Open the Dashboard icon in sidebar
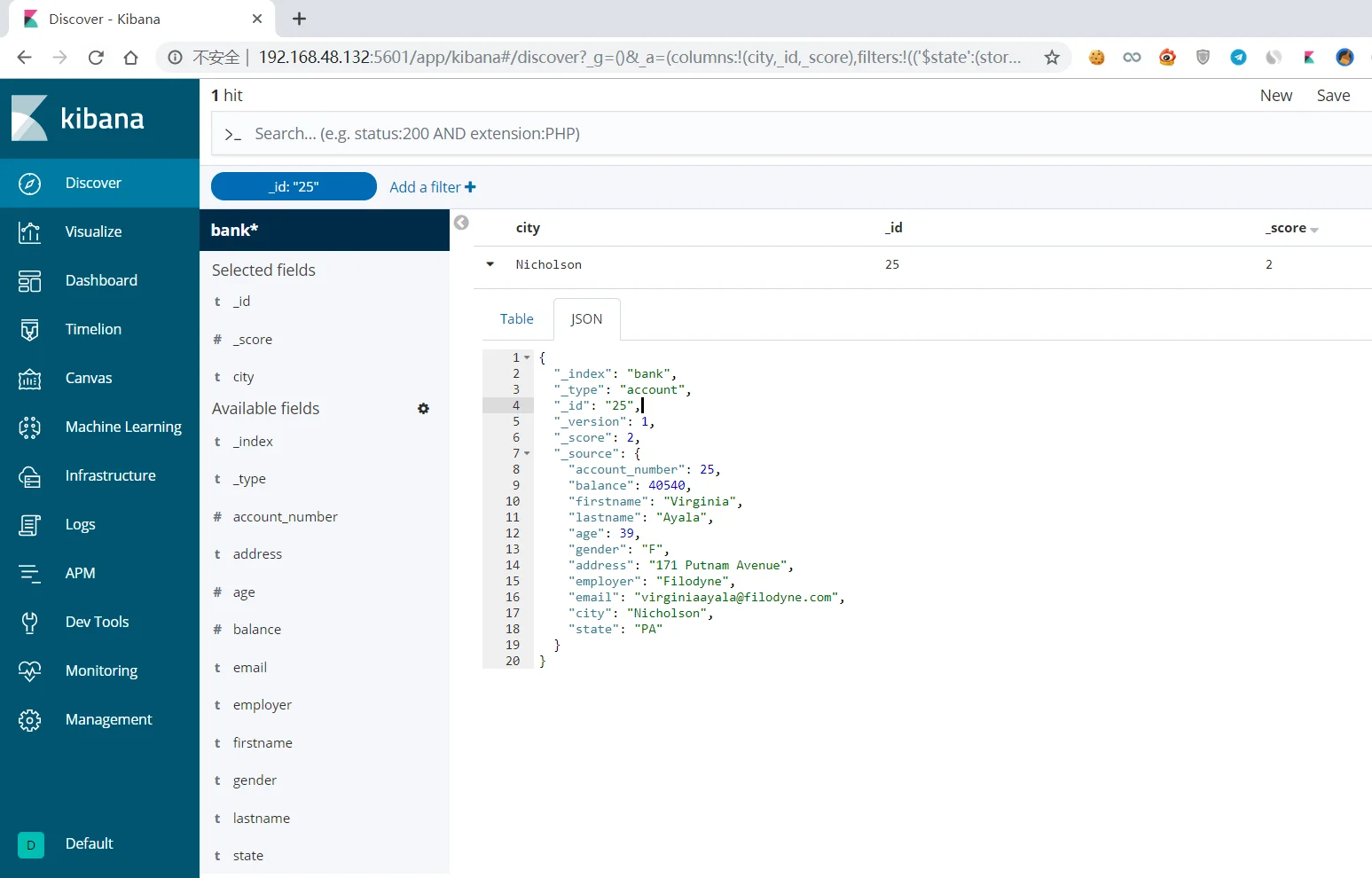Viewport: 1372px width, 878px height. point(29,281)
